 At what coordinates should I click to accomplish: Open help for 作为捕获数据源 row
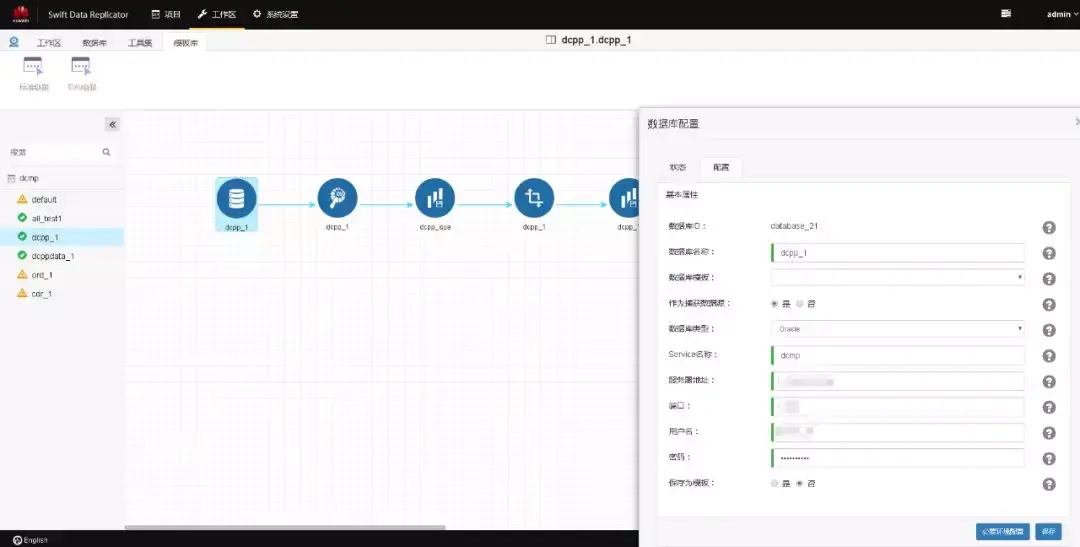(x=1049, y=305)
